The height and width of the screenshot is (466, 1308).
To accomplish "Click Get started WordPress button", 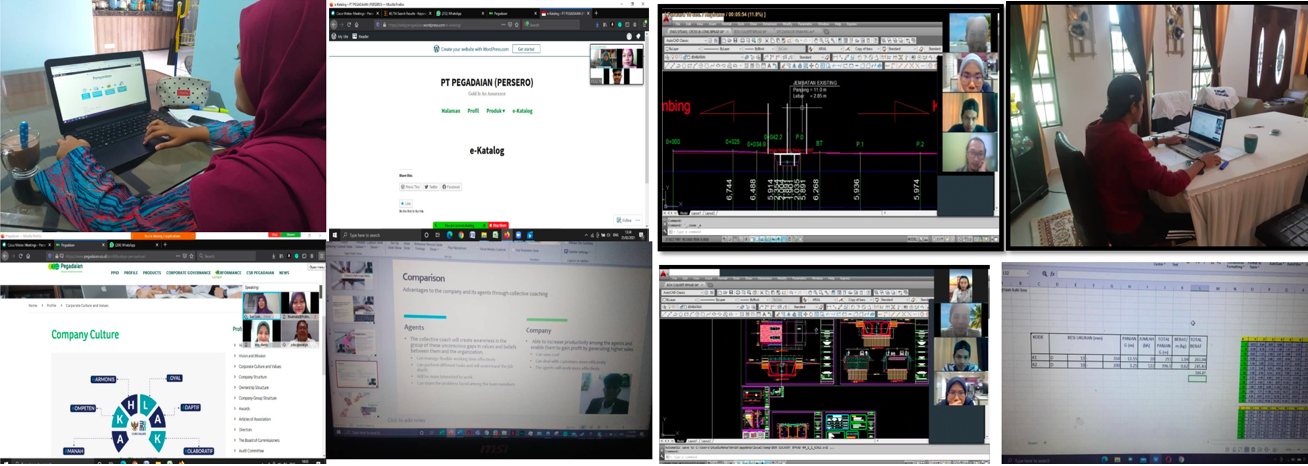I will 526,49.
